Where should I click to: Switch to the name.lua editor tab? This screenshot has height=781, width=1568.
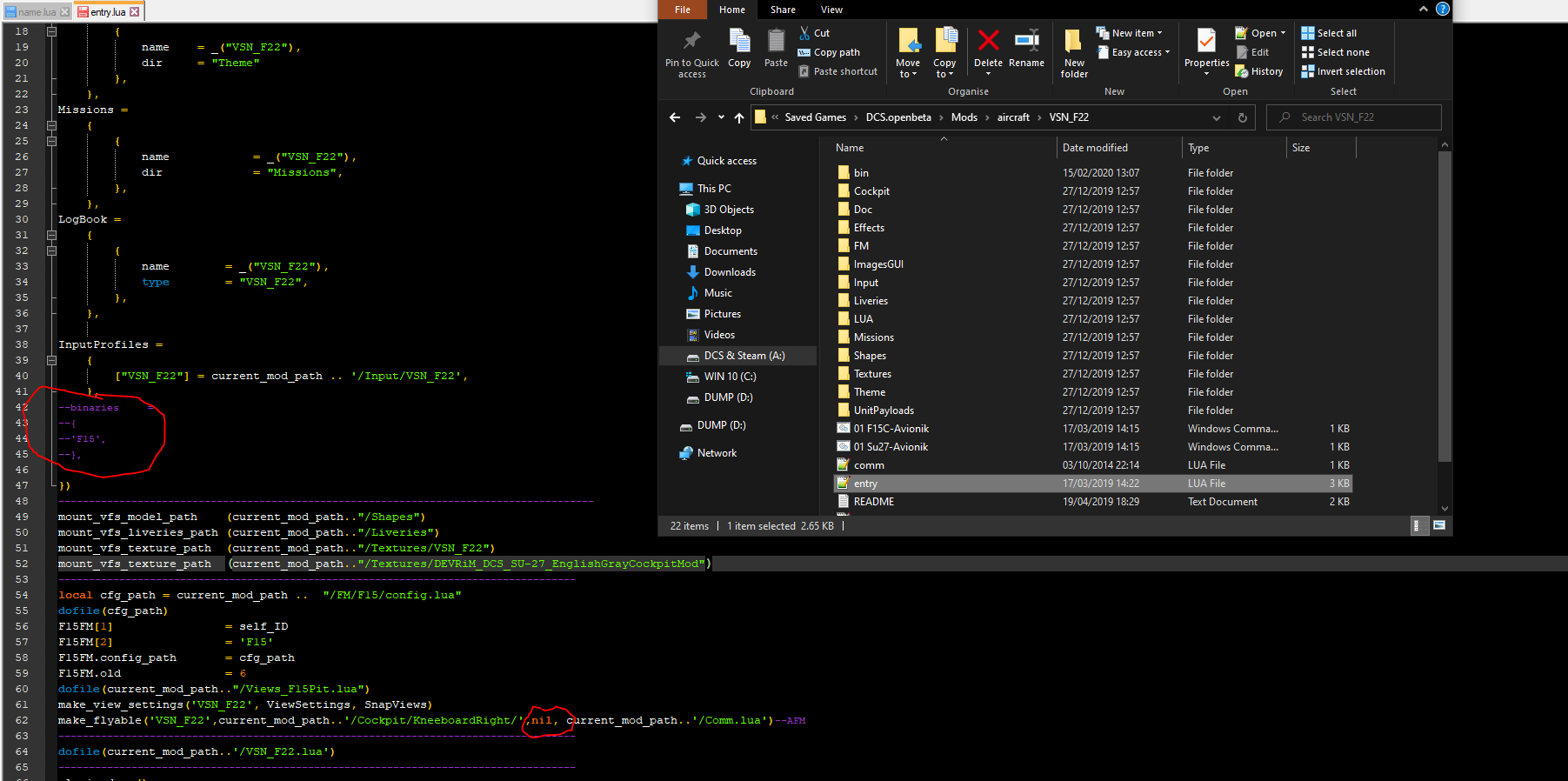click(37, 12)
